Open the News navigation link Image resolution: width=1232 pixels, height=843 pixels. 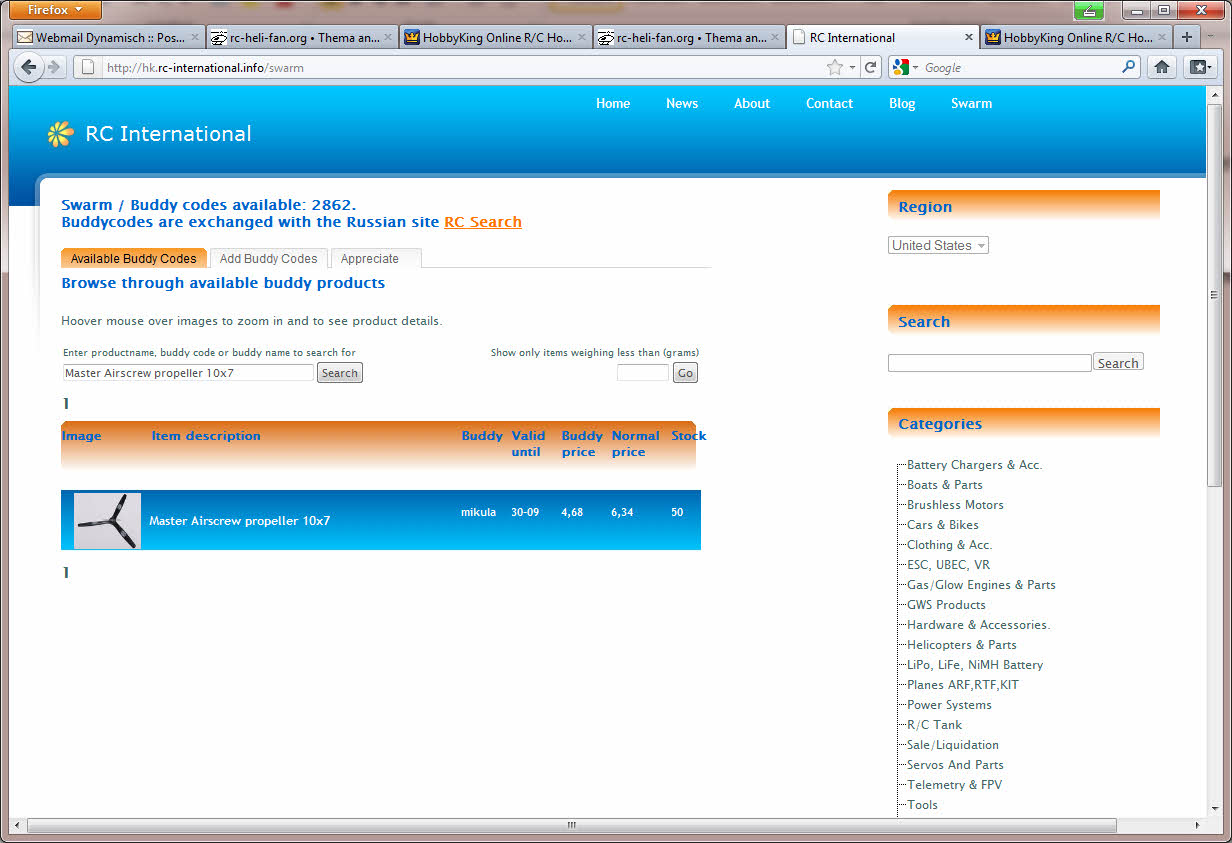(x=682, y=103)
